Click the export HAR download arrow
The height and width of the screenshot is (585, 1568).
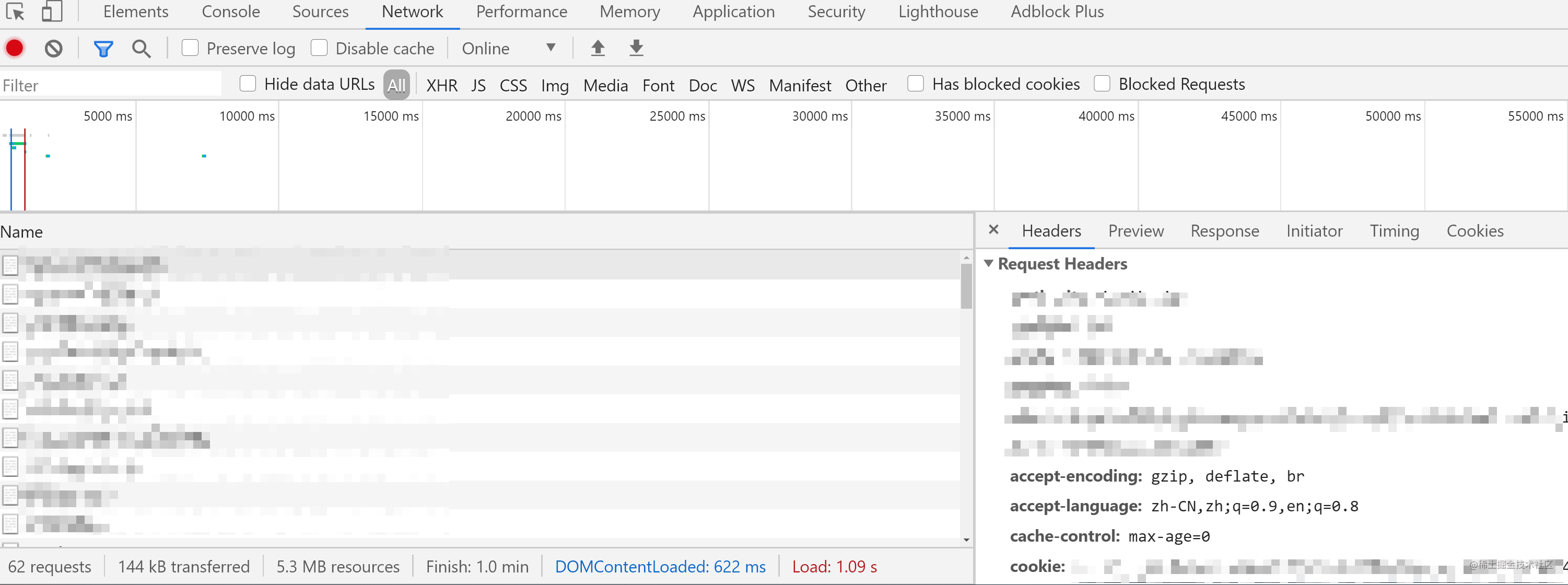click(636, 48)
